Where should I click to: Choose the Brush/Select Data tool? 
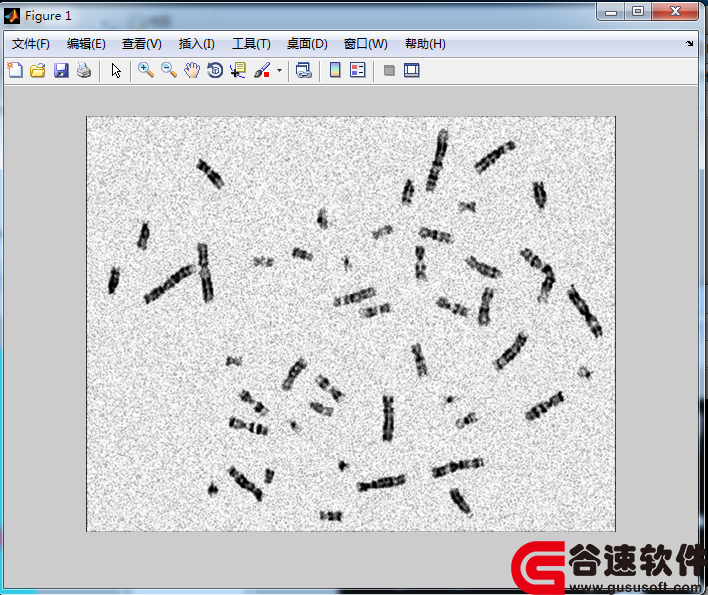click(x=262, y=70)
